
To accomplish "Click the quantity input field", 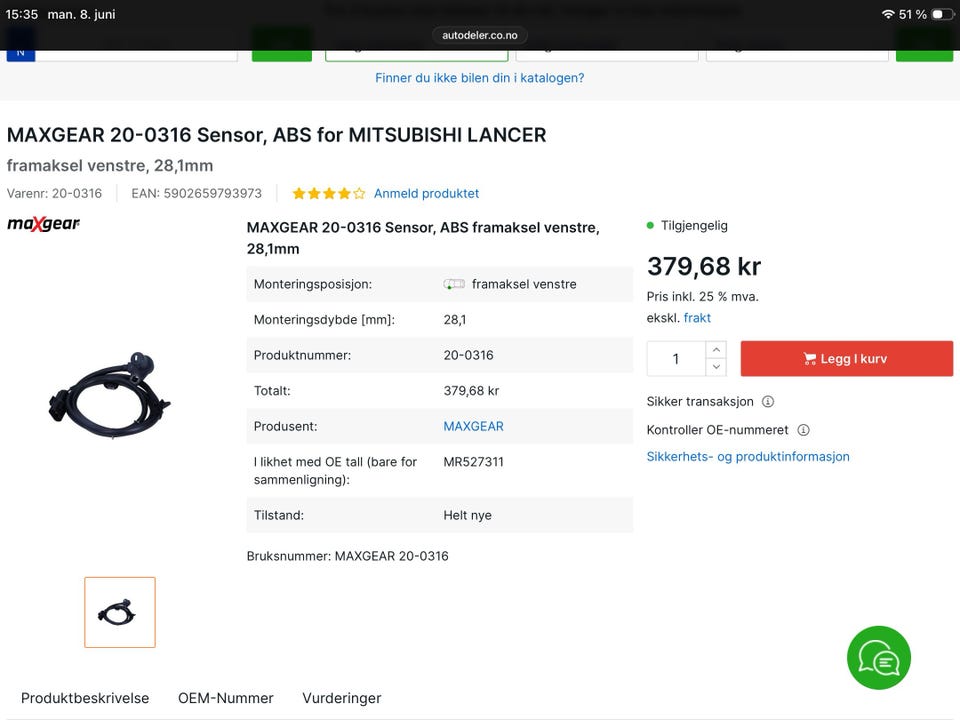I will click(x=676, y=359).
